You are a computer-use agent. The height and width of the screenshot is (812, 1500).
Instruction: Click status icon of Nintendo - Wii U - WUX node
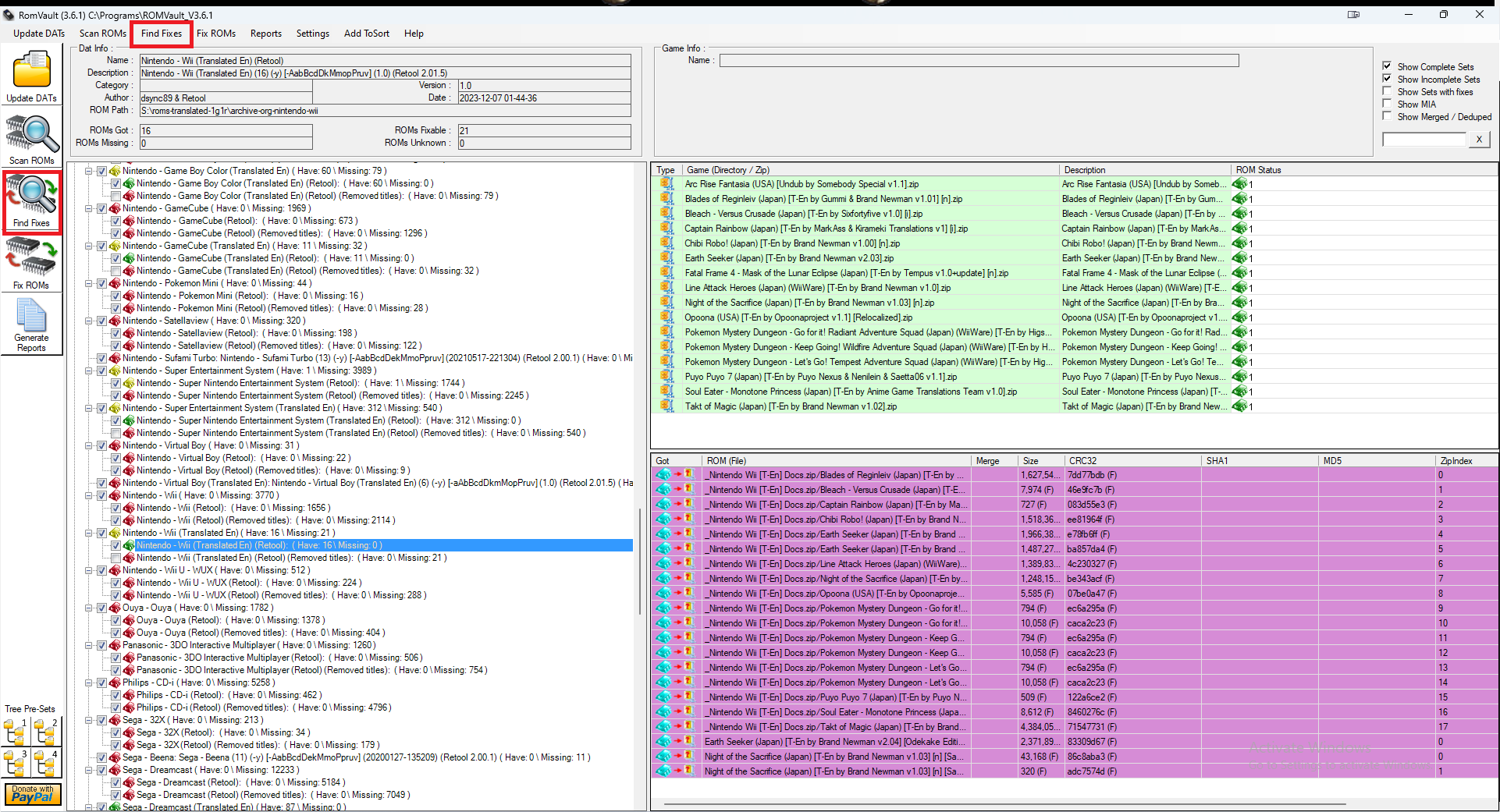[x=115, y=570]
